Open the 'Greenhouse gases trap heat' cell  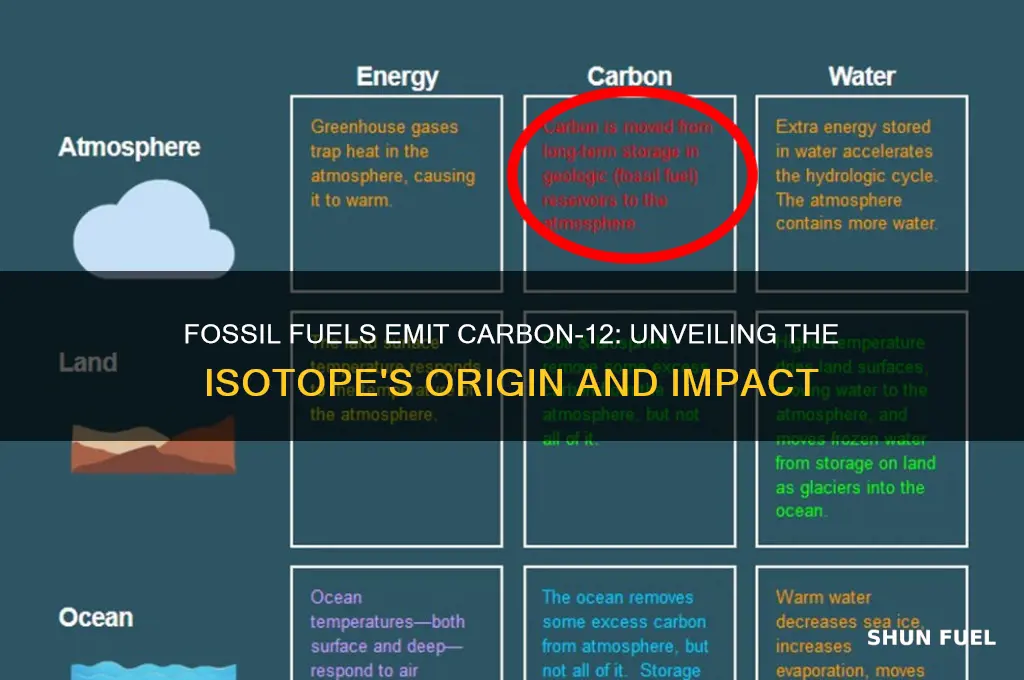(x=396, y=193)
